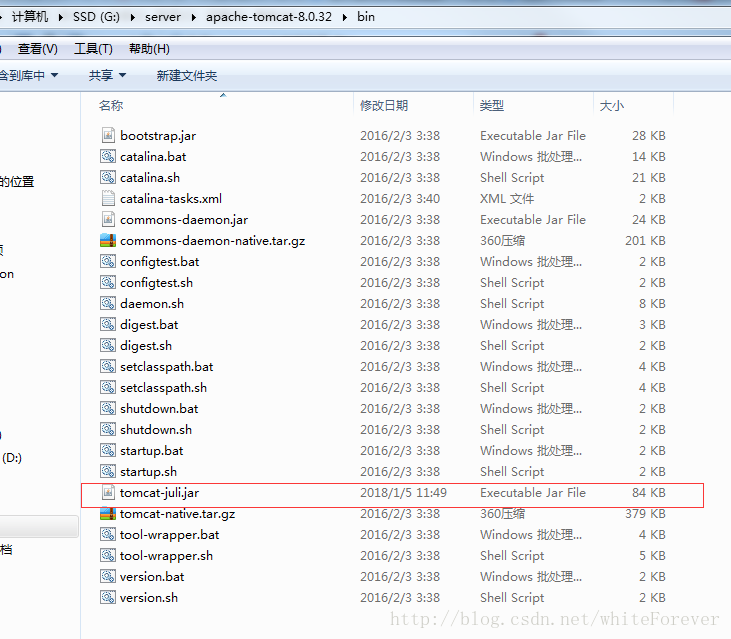Screen dimensions: 731x639
Task: Click the digest.sh file icon
Action: click(x=108, y=345)
